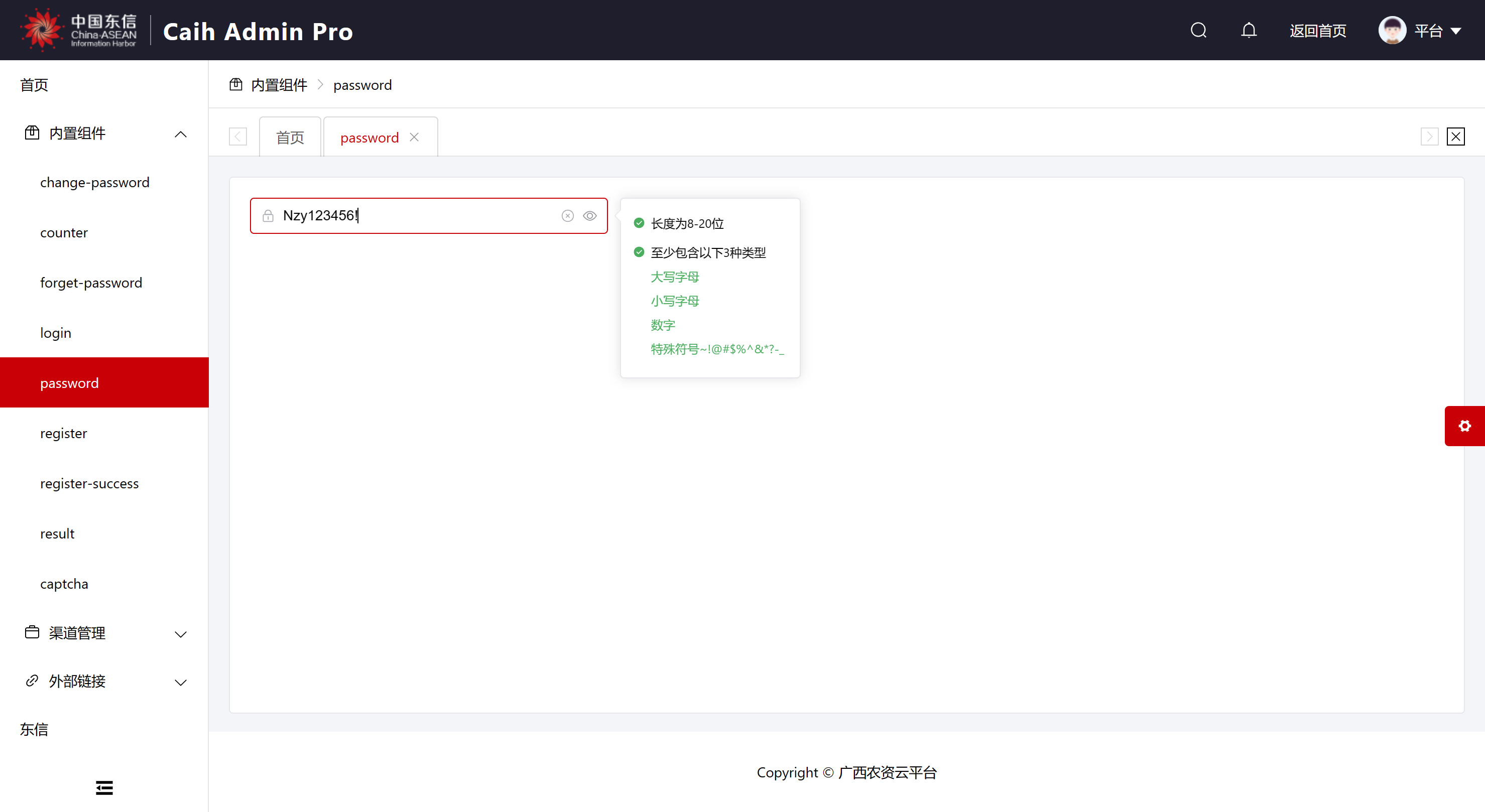Image resolution: width=1485 pixels, height=812 pixels.
Task: Click 内置组件 in the breadcrumb
Action: tap(279, 85)
